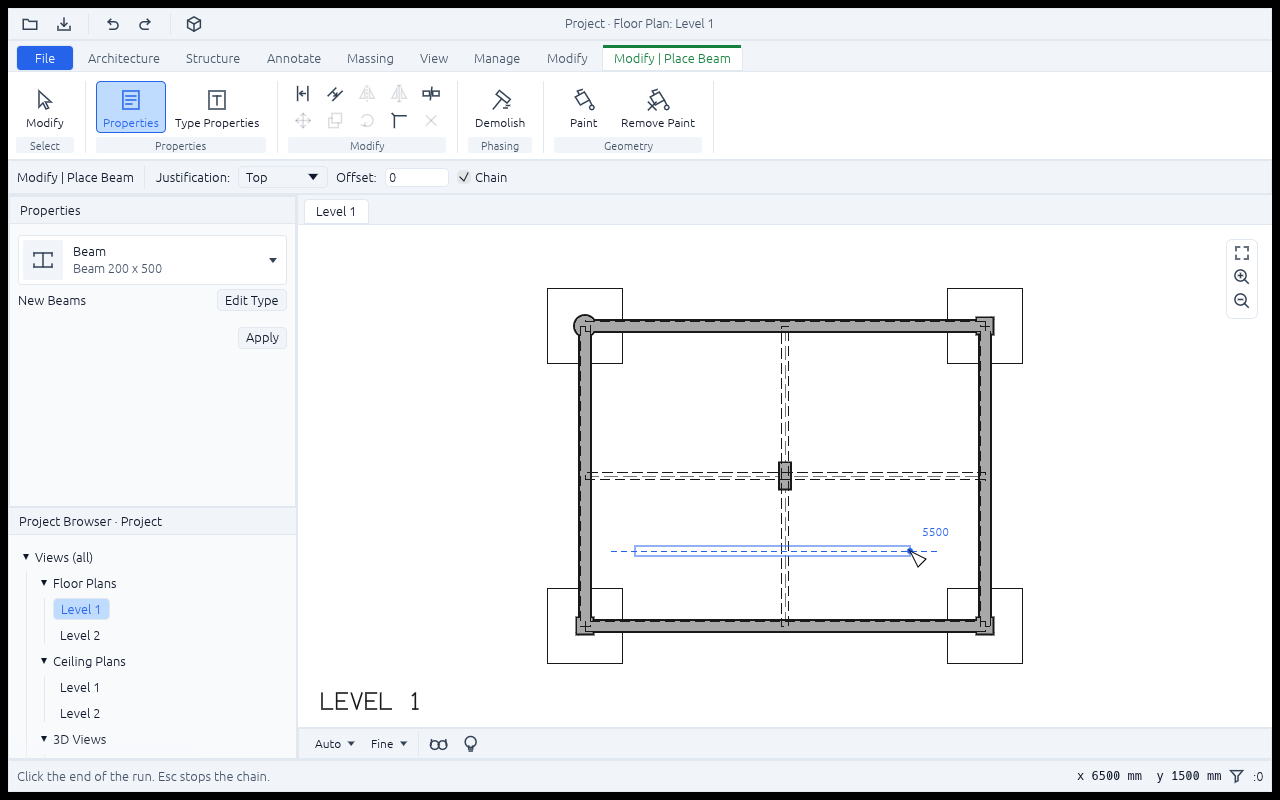Viewport: 1280px width, 800px height.
Task: Click the Open folder icon
Action: pos(30,24)
